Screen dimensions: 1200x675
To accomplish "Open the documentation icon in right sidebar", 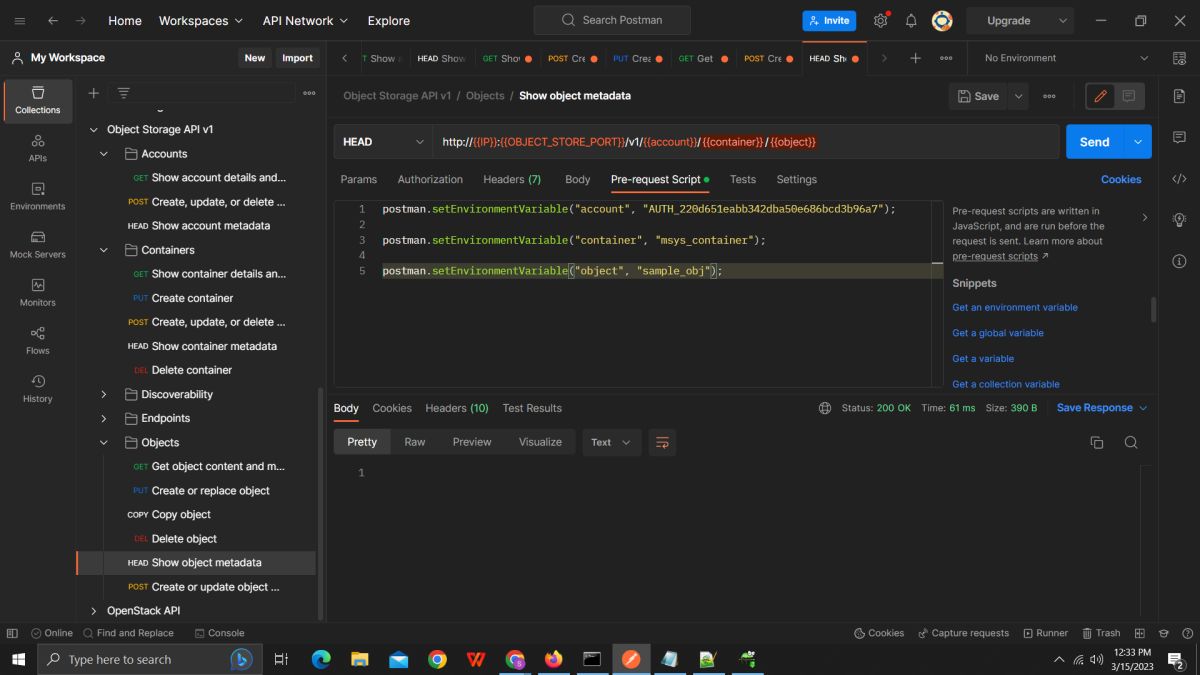I will pos(1179,96).
